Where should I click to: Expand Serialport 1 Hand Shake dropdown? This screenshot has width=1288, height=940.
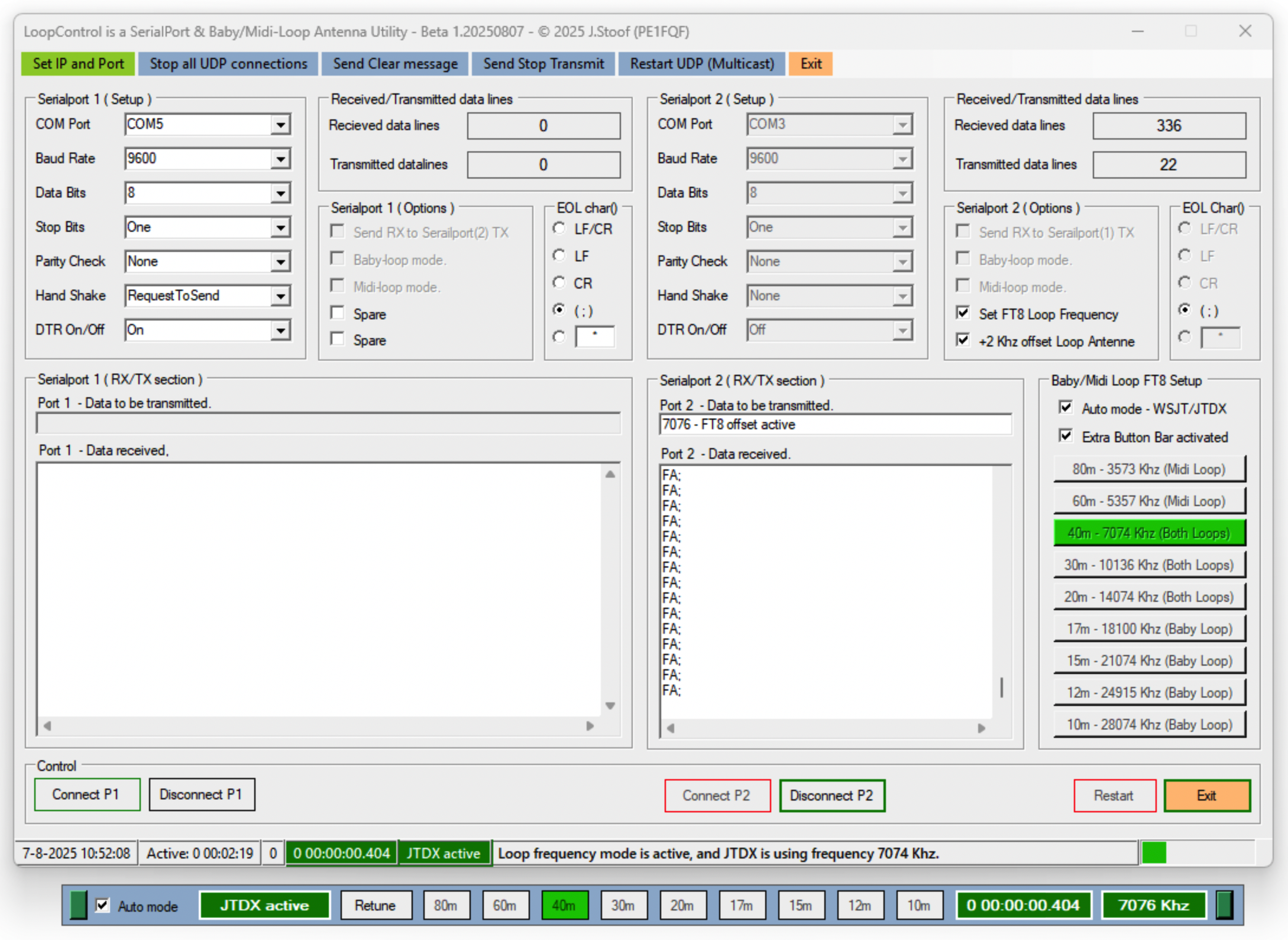click(281, 296)
